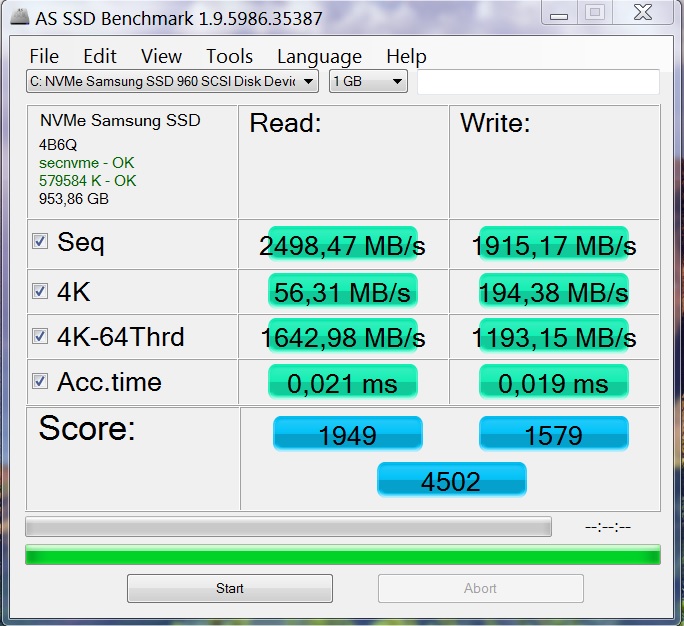Open the Language menu
The image size is (684, 626).
[319, 57]
